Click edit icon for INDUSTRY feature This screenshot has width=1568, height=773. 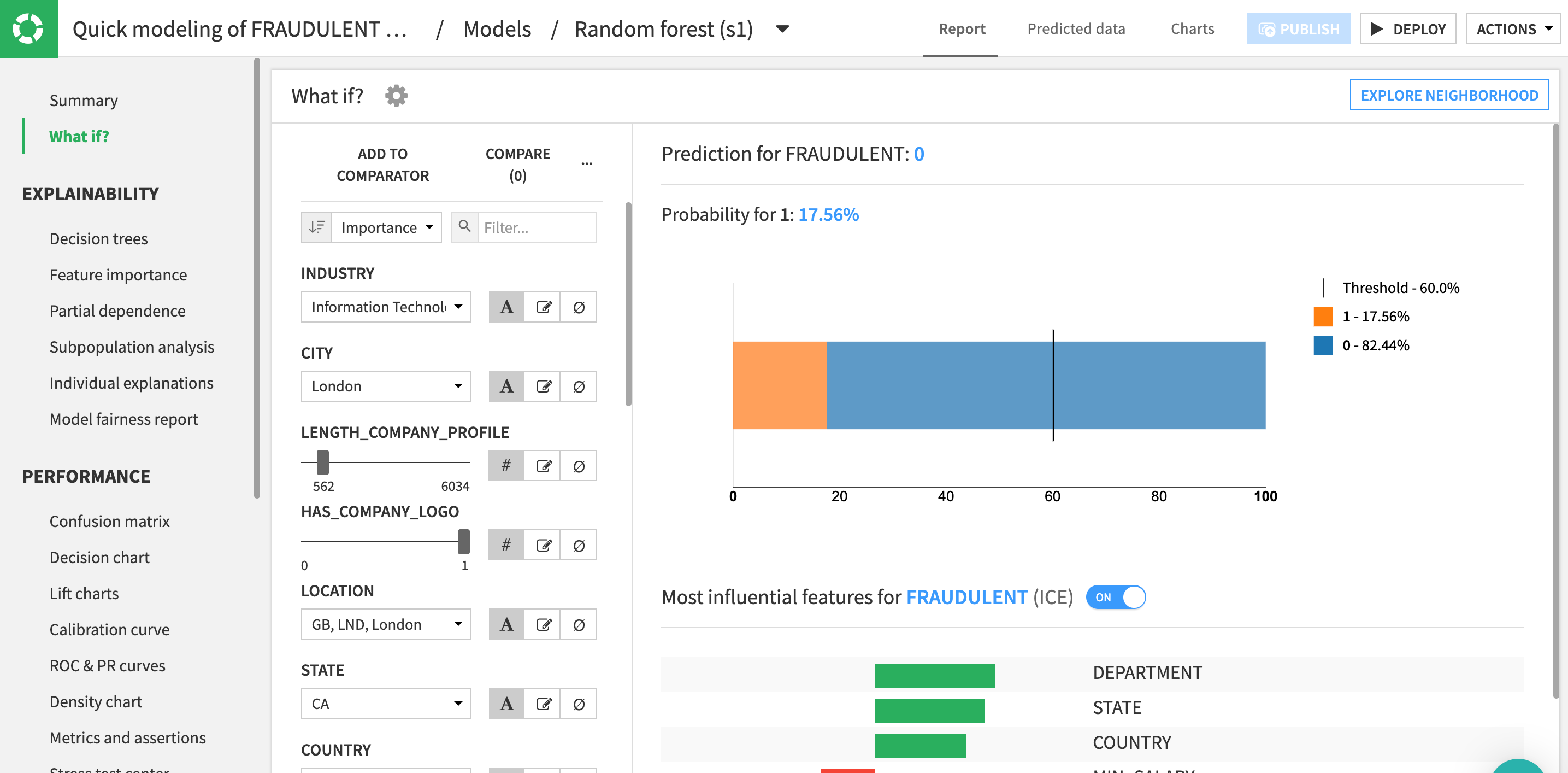pos(543,307)
